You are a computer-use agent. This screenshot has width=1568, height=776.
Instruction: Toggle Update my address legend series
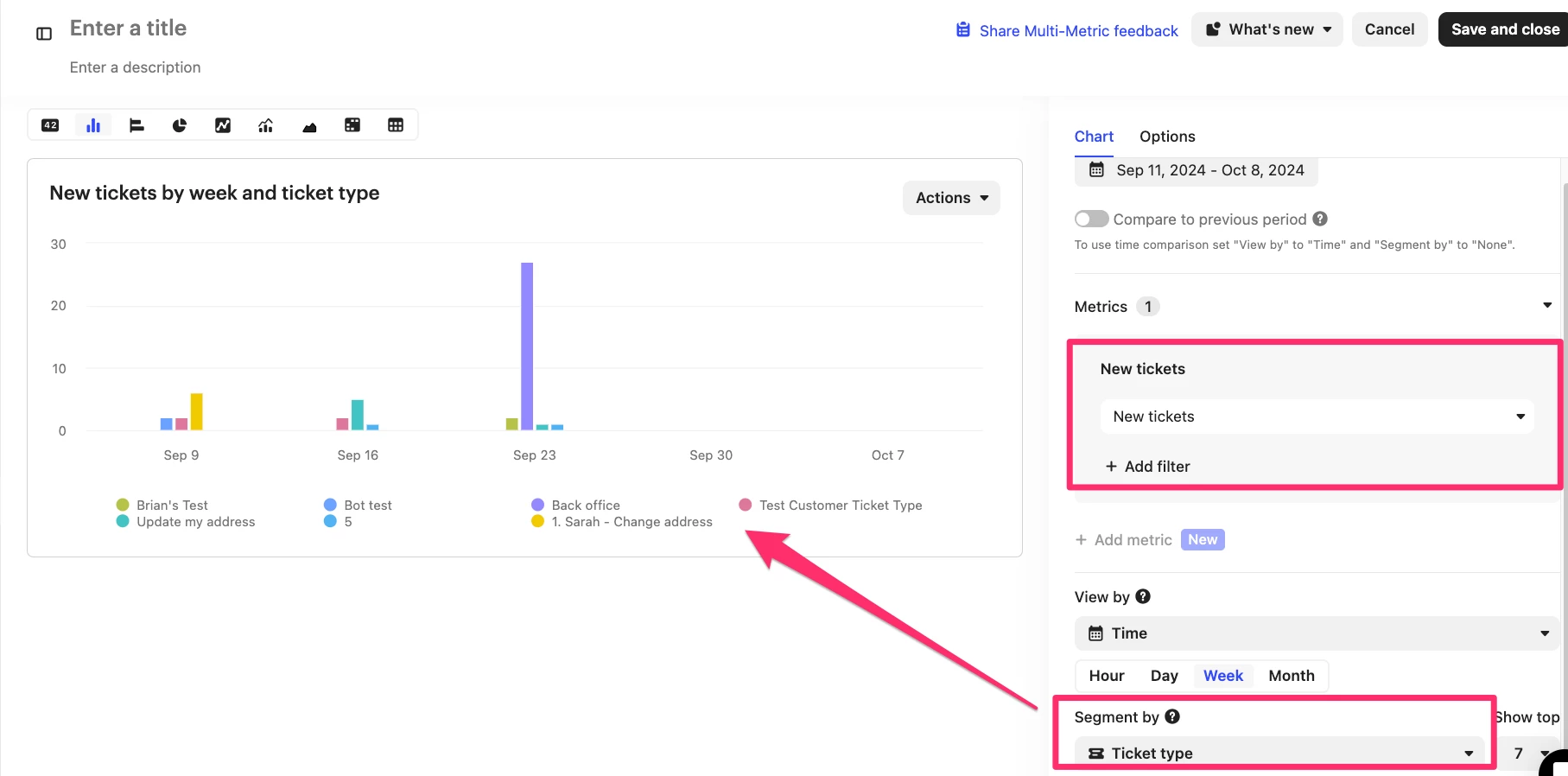coord(186,521)
